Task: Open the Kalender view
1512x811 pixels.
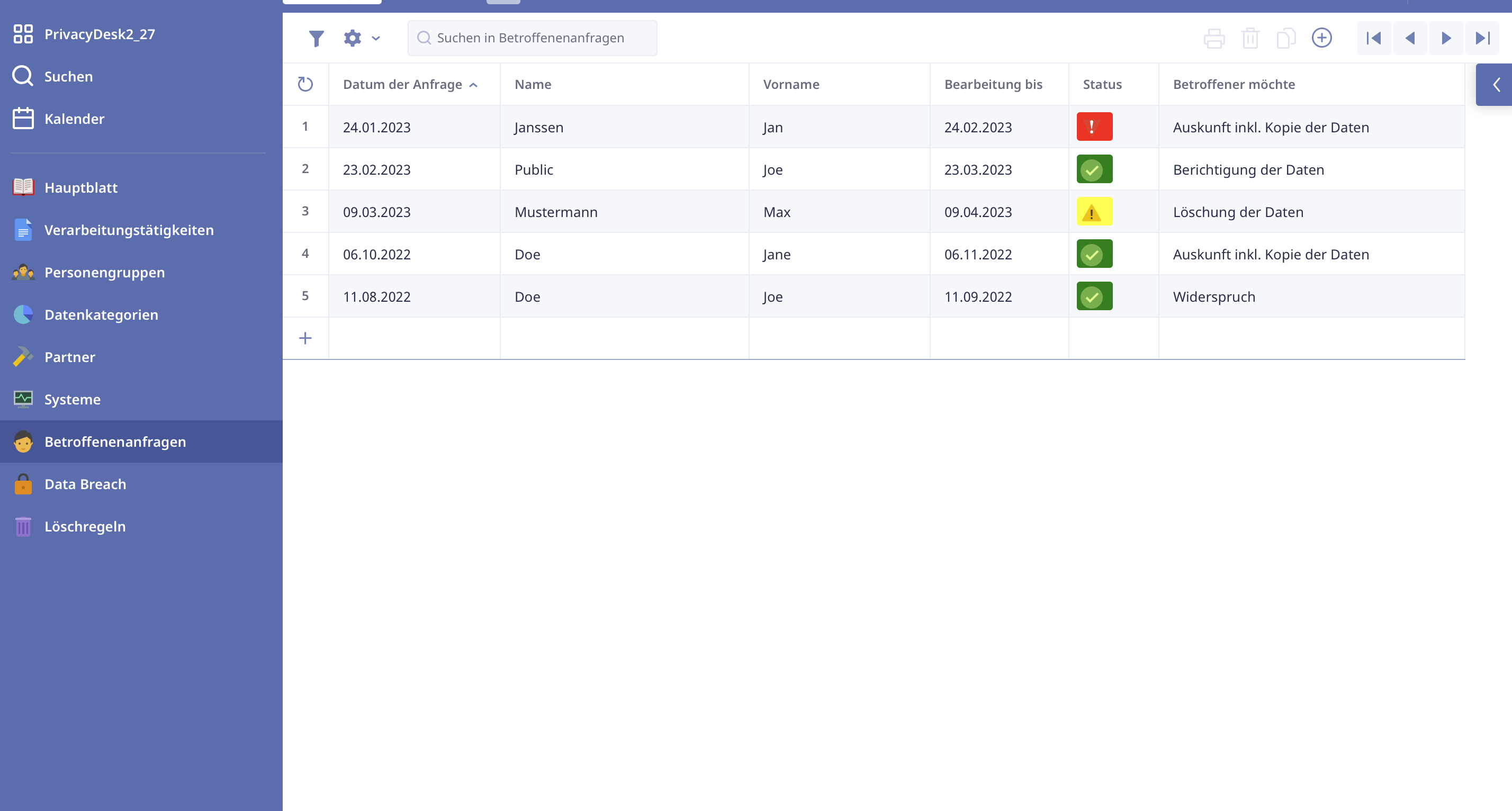Action: (x=74, y=119)
